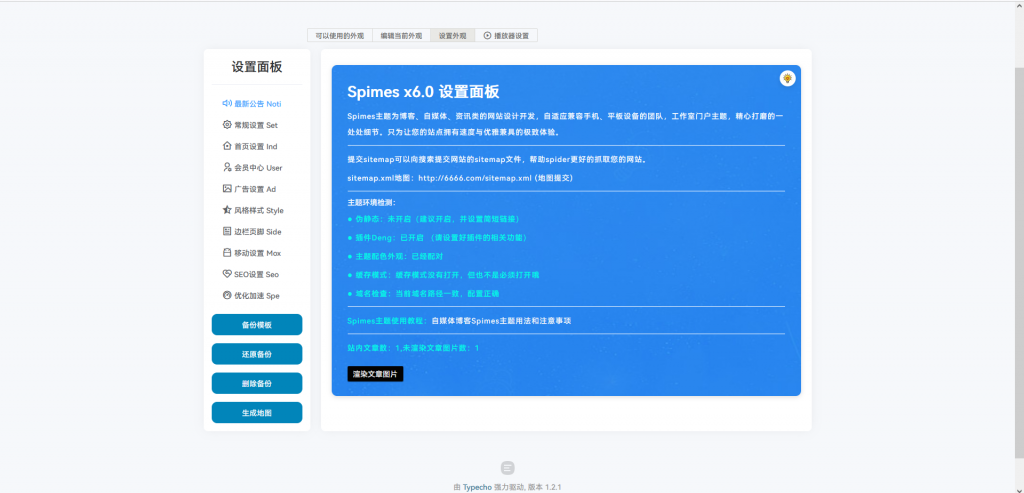The height and width of the screenshot is (493, 1024).
Task: Click the Typecho link in the footer
Action: point(477,487)
